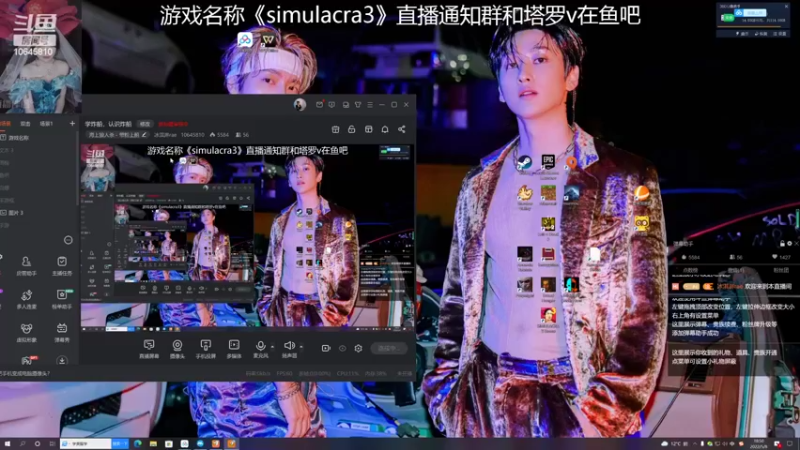Screen dimensions: 800x450
Task: Open 榜单助手 tool
Action: coord(62,299)
